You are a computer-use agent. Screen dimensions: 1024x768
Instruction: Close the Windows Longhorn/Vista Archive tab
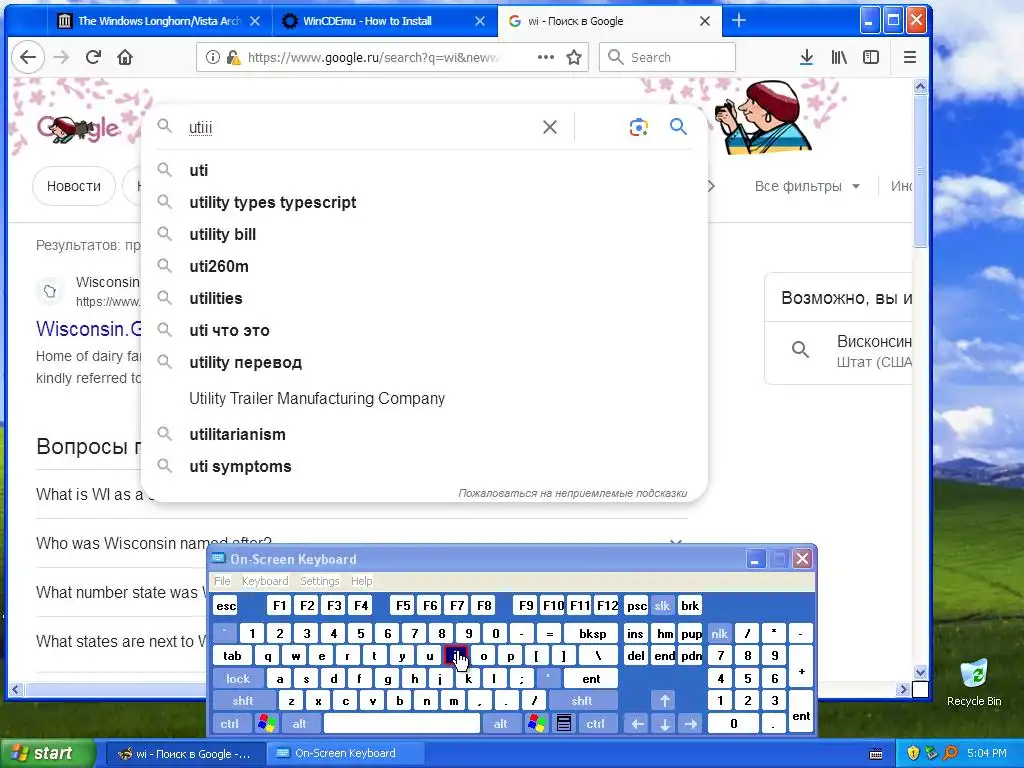point(255,21)
